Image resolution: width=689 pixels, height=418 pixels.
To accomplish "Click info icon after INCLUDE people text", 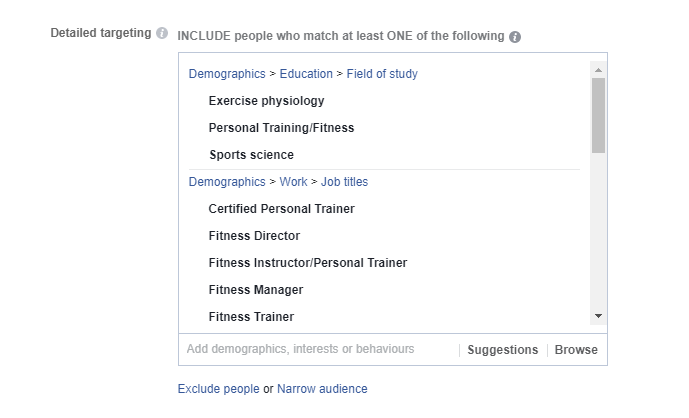I will click(515, 37).
